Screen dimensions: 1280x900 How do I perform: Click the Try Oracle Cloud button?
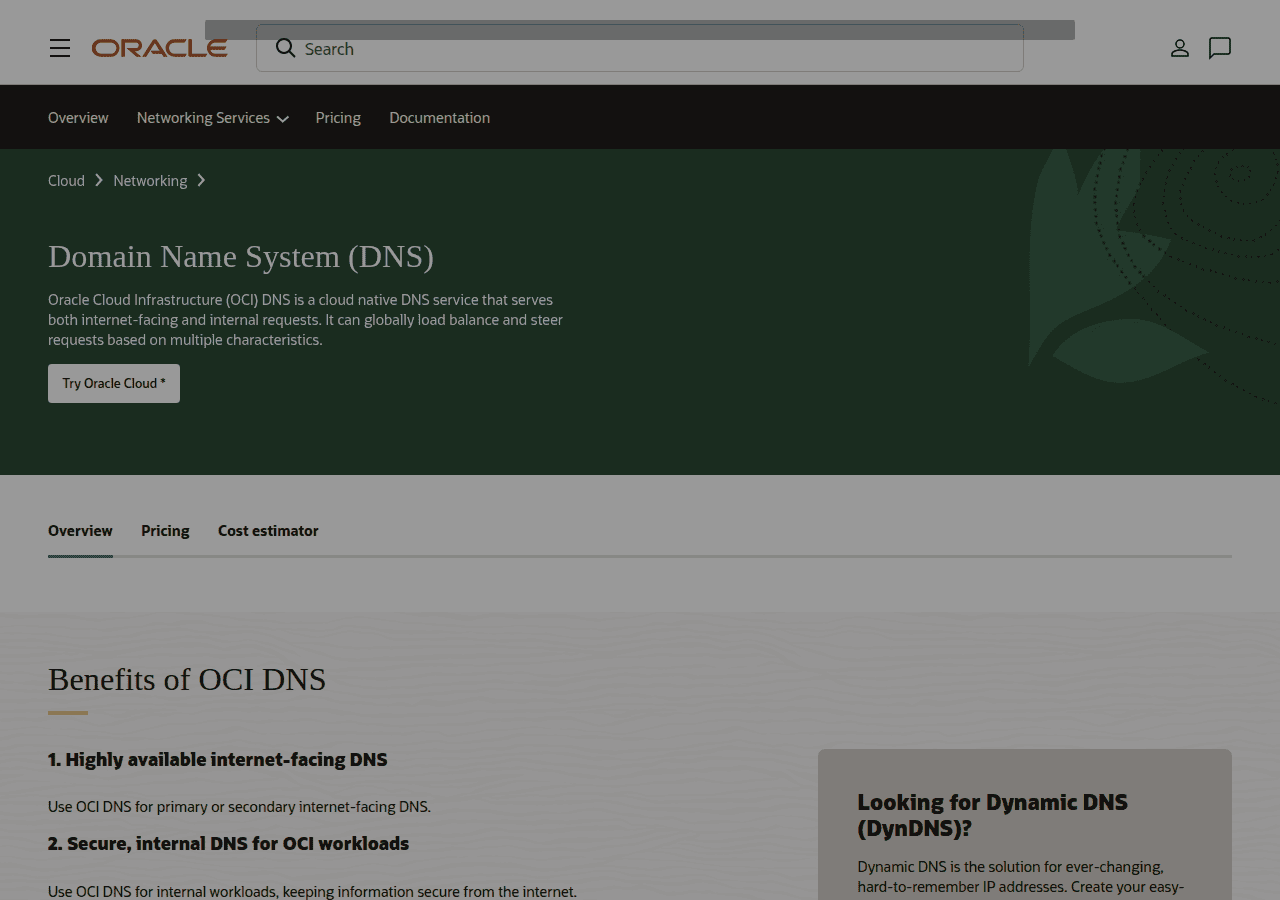click(114, 384)
